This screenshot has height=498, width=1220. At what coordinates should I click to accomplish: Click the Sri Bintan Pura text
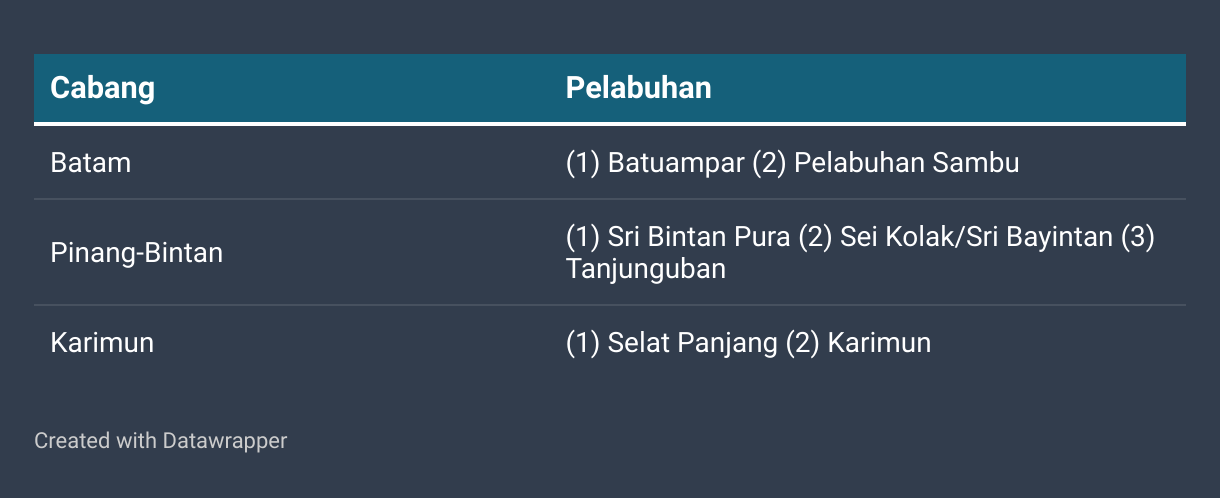coord(699,238)
